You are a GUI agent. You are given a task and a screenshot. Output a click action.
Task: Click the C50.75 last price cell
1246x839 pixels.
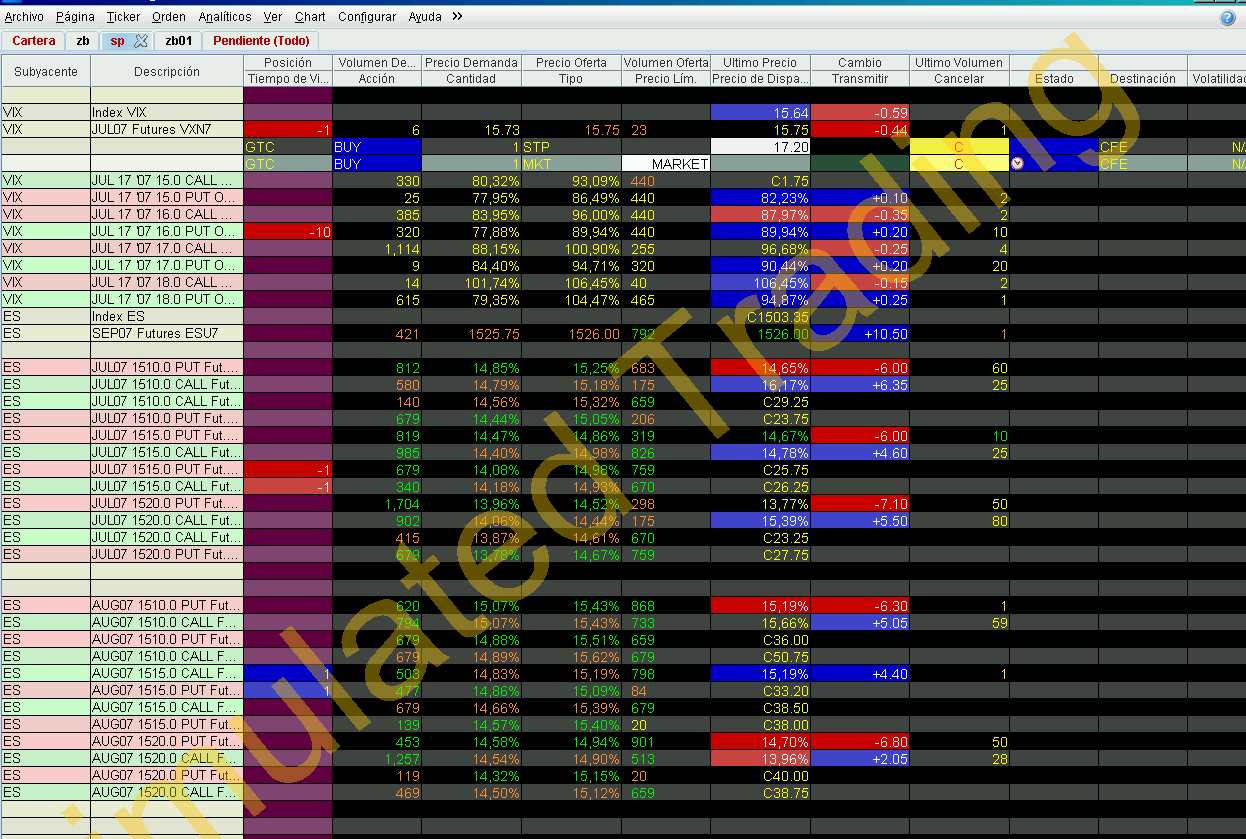pyautogui.click(x=760, y=657)
